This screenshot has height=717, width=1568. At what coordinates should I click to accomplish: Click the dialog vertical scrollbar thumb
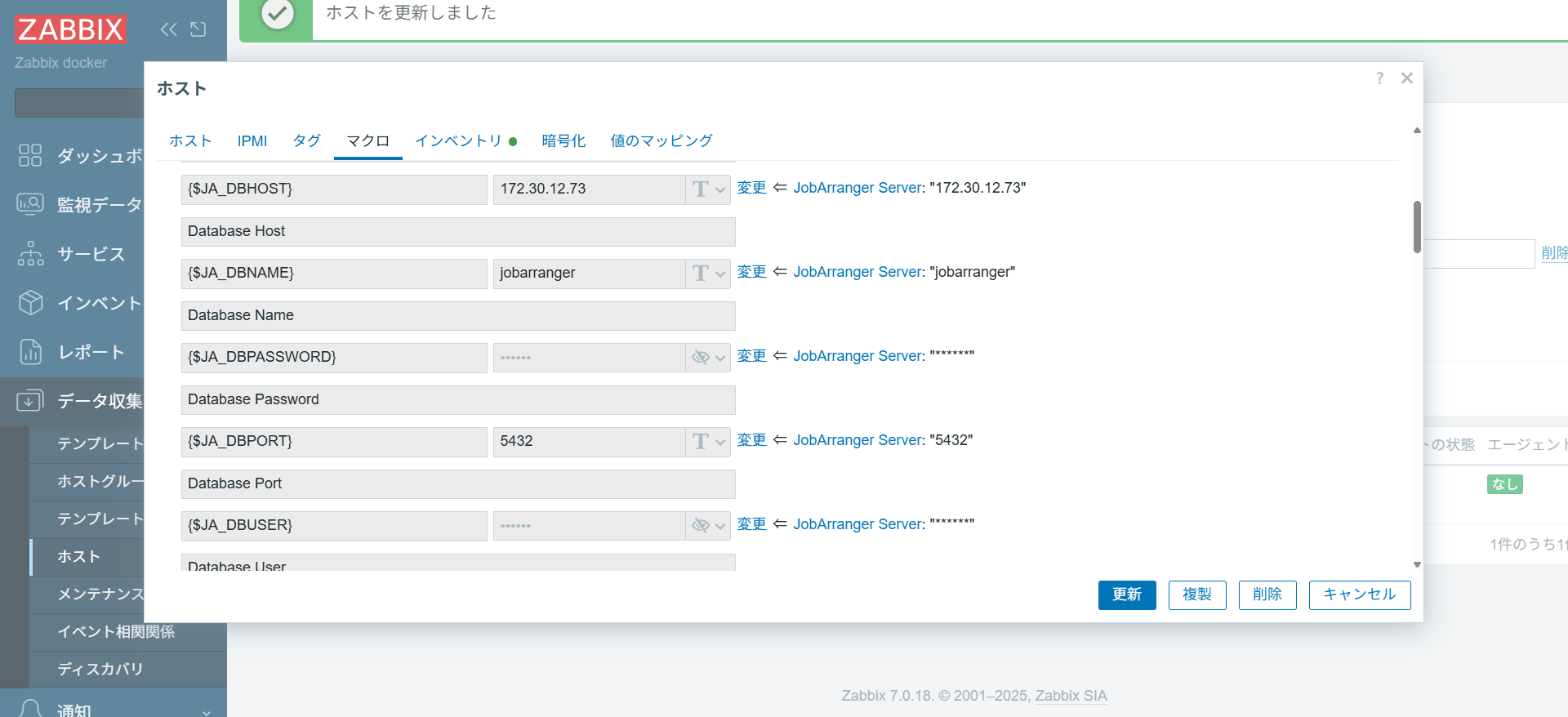pyautogui.click(x=1417, y=227)
